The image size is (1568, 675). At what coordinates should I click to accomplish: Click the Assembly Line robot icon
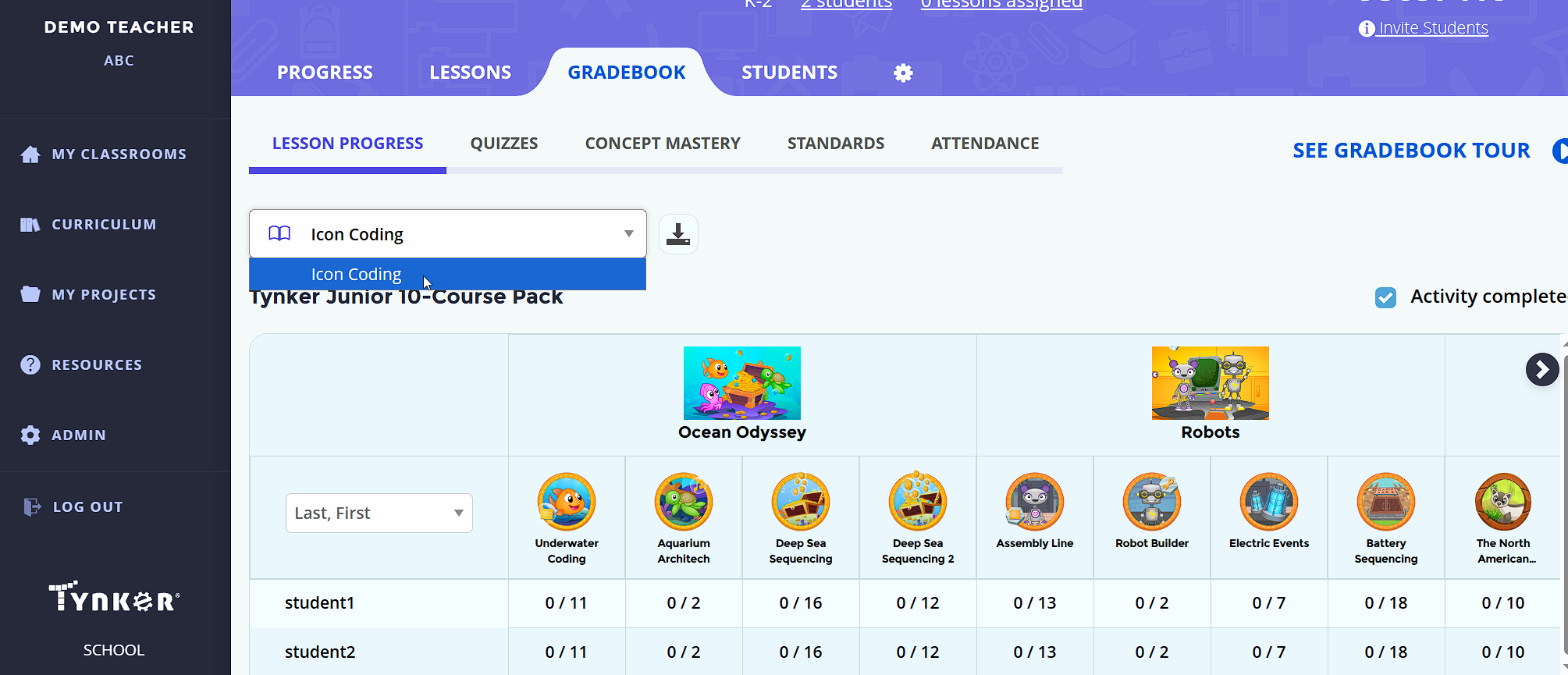click(x=1035, y=502)
